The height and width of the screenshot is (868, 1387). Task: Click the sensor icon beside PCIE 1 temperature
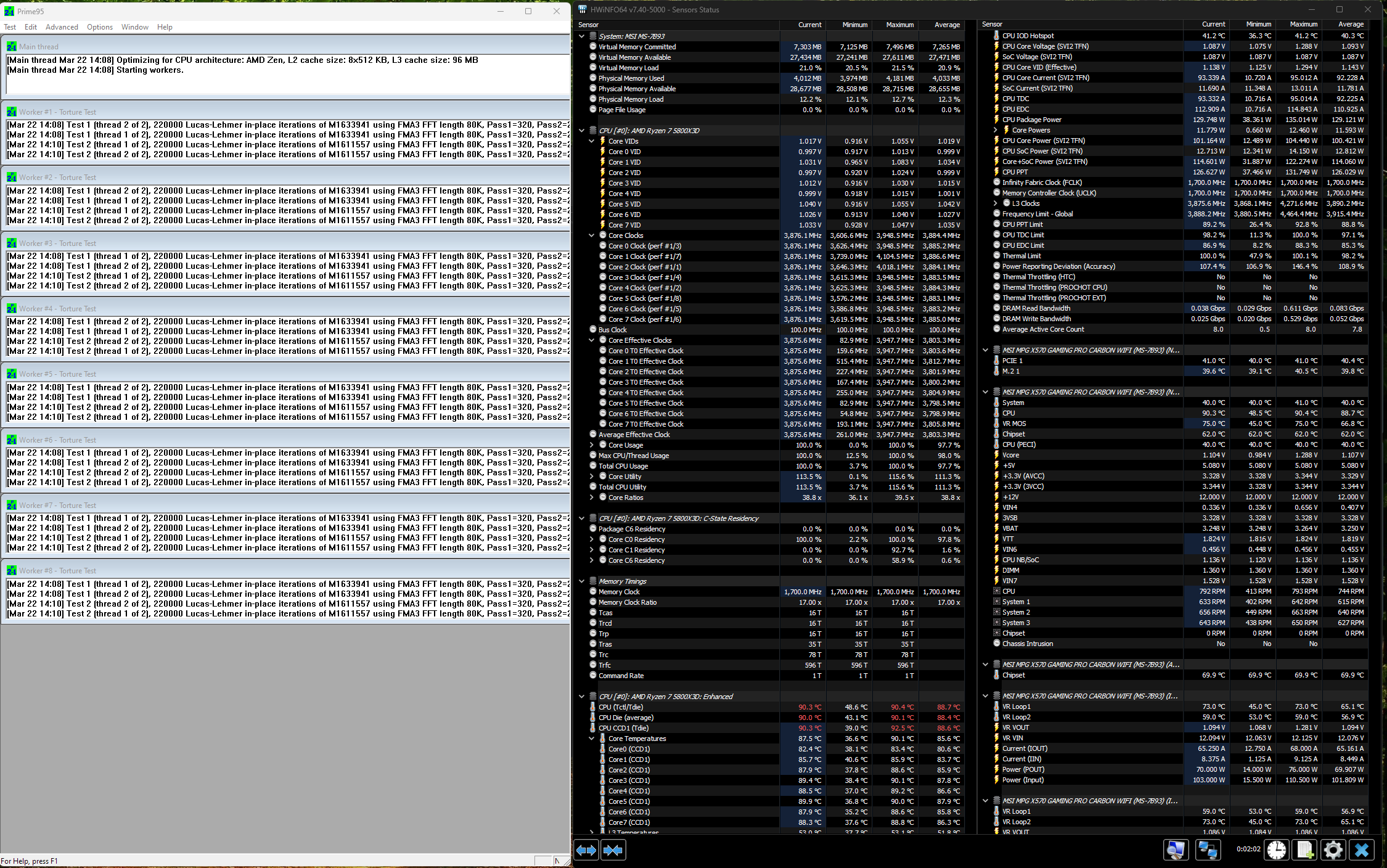997,361
